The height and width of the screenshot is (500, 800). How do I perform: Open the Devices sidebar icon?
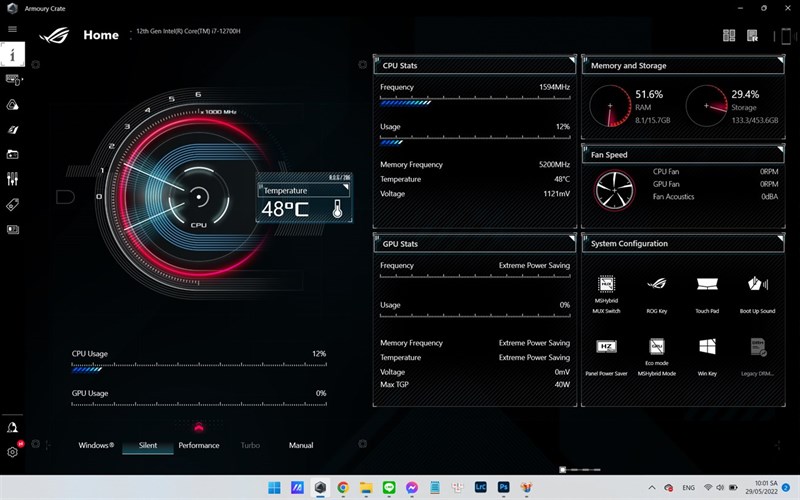point(13,80)
